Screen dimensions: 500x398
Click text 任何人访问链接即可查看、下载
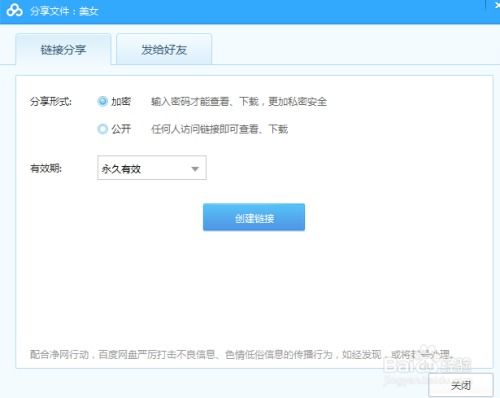[219, 129]
